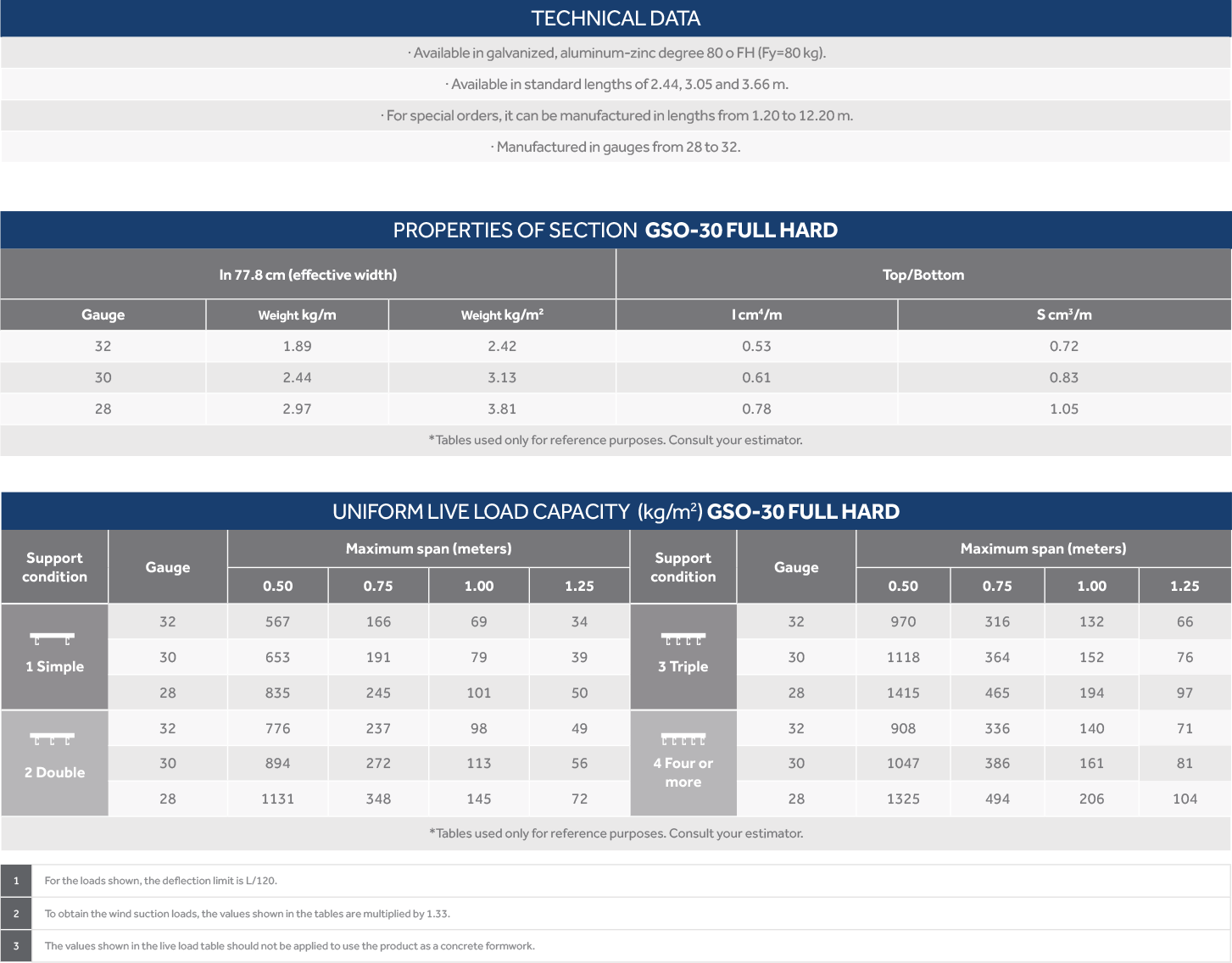Select the I cm⁴/m column header
This screenshot has width=1232, height=963.
click(x=756, y=315)
